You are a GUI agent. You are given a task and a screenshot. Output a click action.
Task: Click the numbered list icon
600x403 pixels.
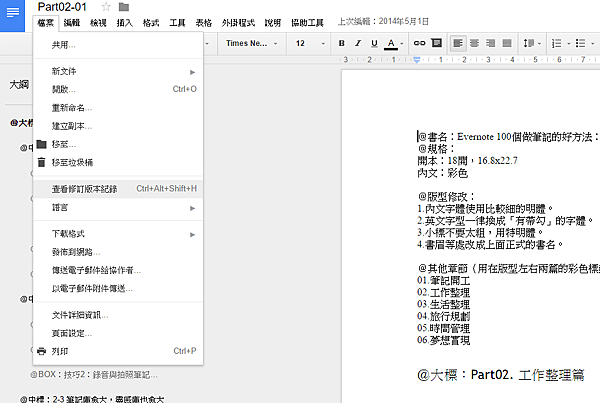point(557,43)
